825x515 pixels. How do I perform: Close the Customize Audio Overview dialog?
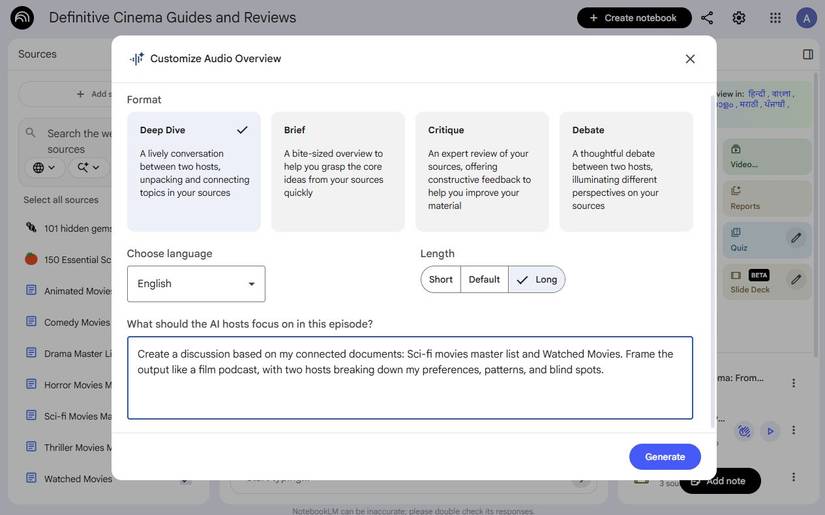tap(690, 59)
